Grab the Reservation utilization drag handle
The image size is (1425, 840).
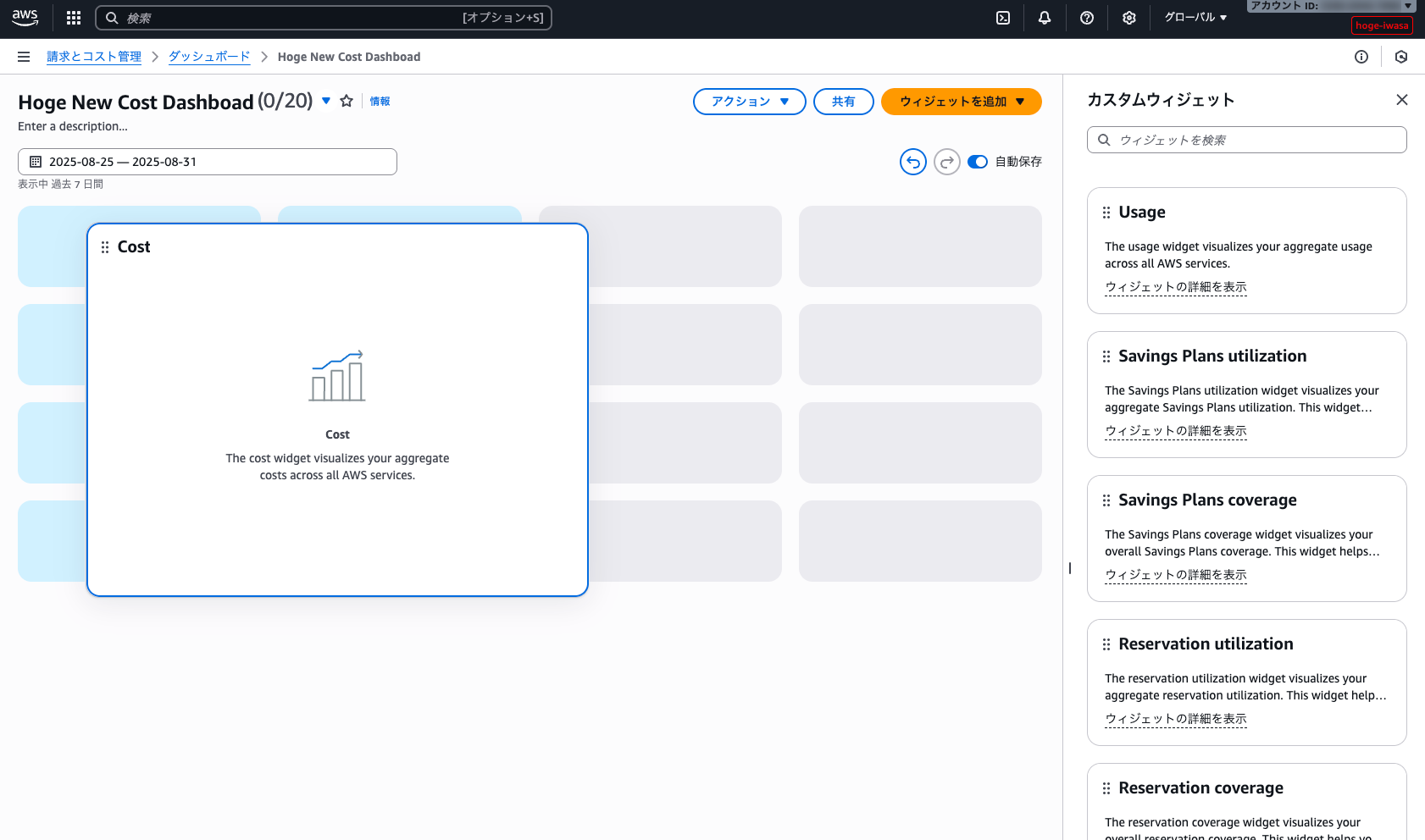coord(1106,644)
